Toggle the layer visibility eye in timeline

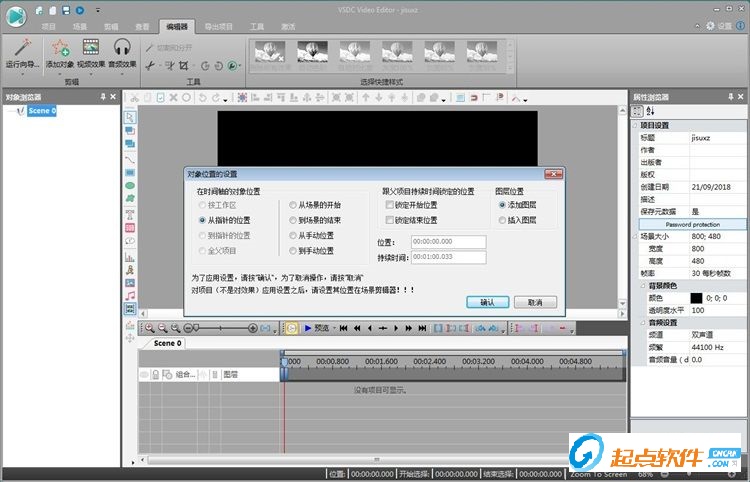144,374
